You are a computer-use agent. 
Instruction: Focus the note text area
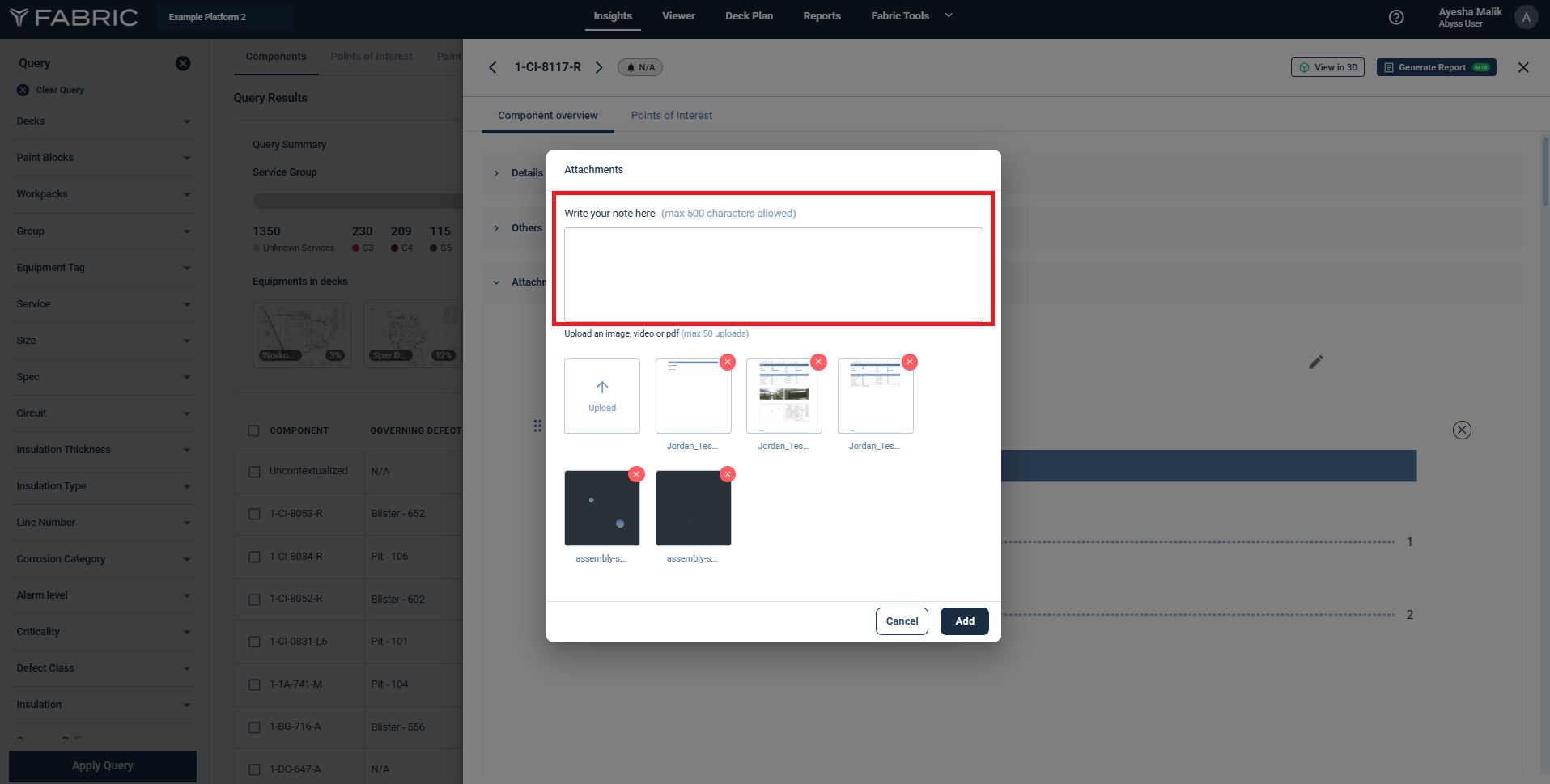773,274
